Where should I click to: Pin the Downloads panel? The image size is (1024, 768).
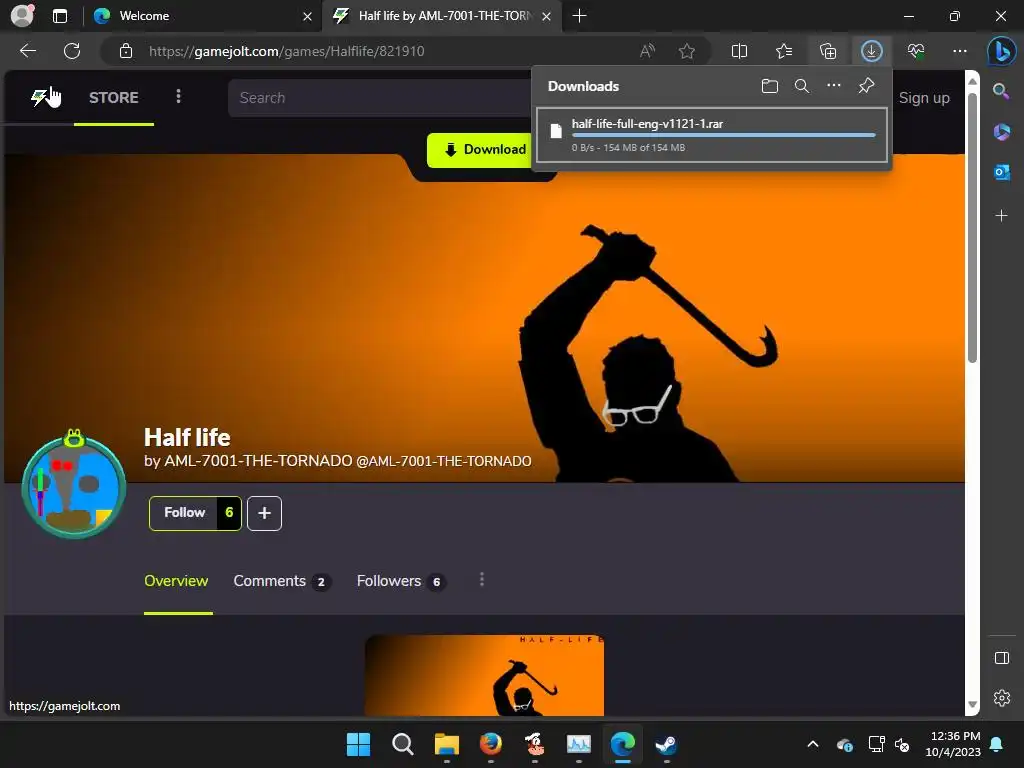click(x=867, y=86)
